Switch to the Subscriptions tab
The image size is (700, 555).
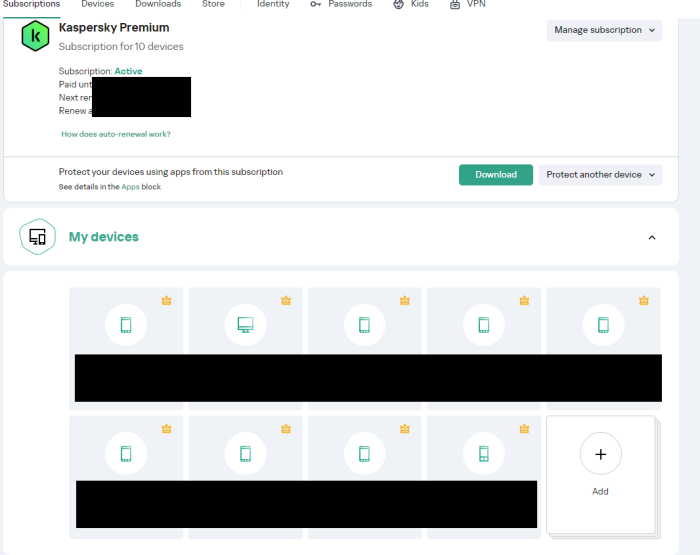click(31, 4)
